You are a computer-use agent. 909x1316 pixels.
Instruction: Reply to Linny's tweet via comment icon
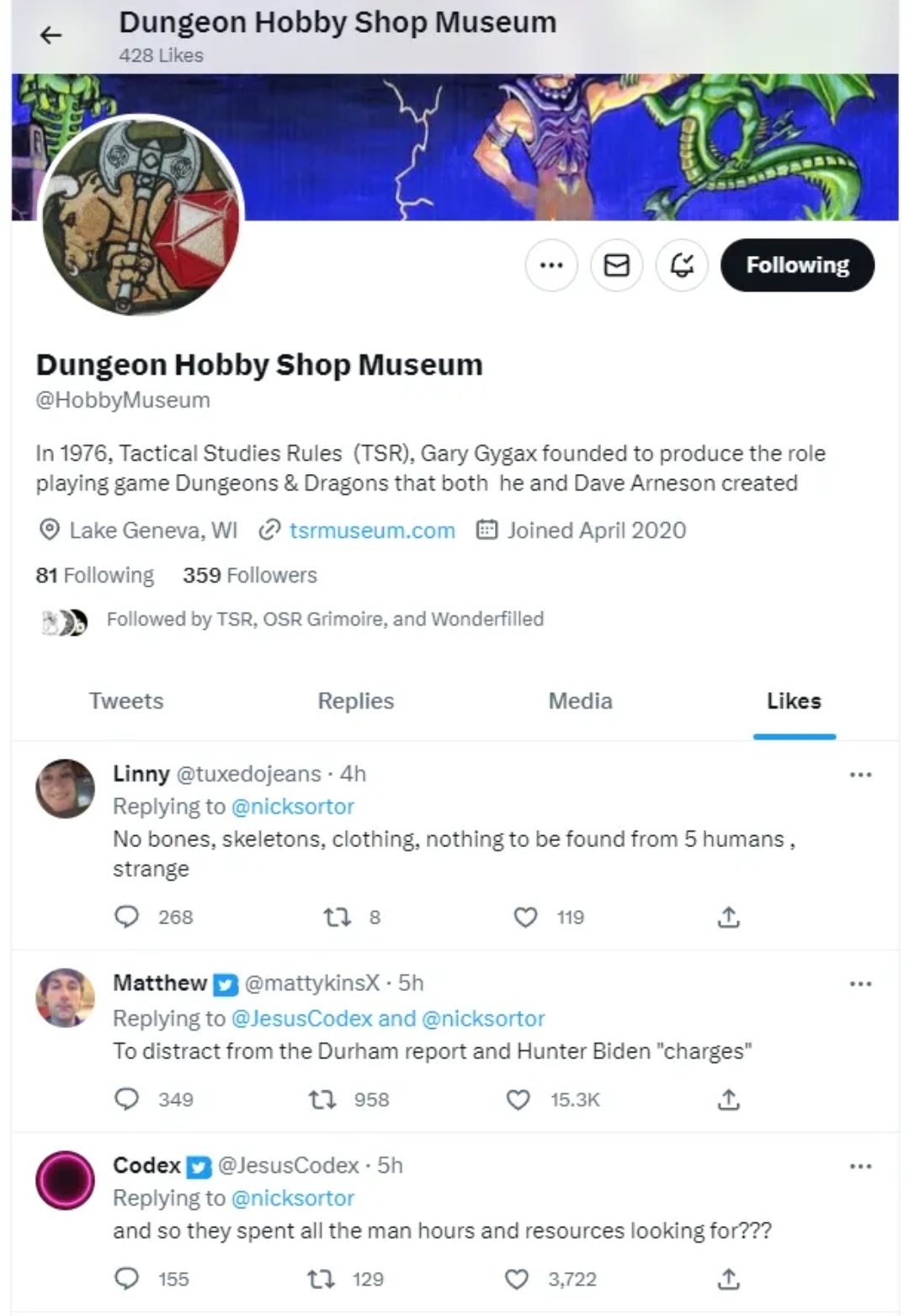pyautogui.click(x=126, y=916)
